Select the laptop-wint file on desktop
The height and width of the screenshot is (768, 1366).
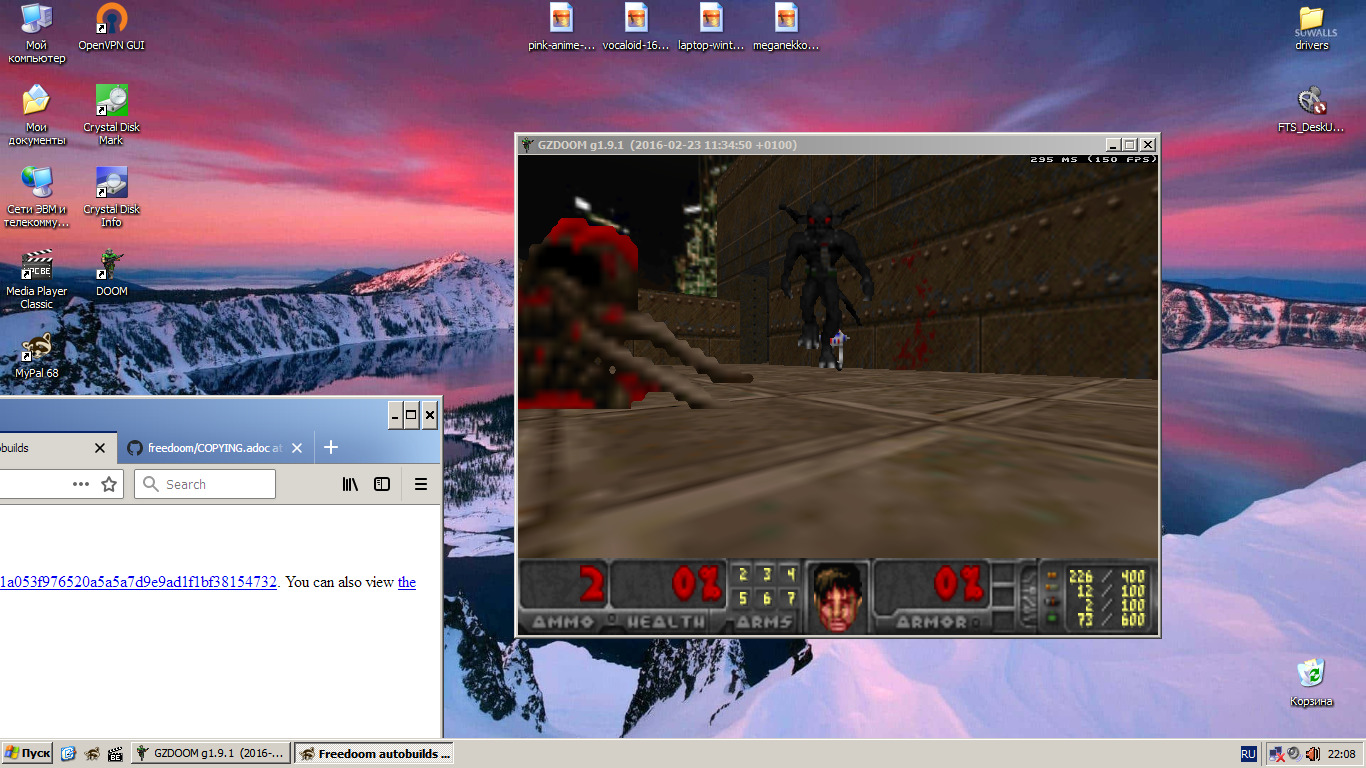point(711,27)
